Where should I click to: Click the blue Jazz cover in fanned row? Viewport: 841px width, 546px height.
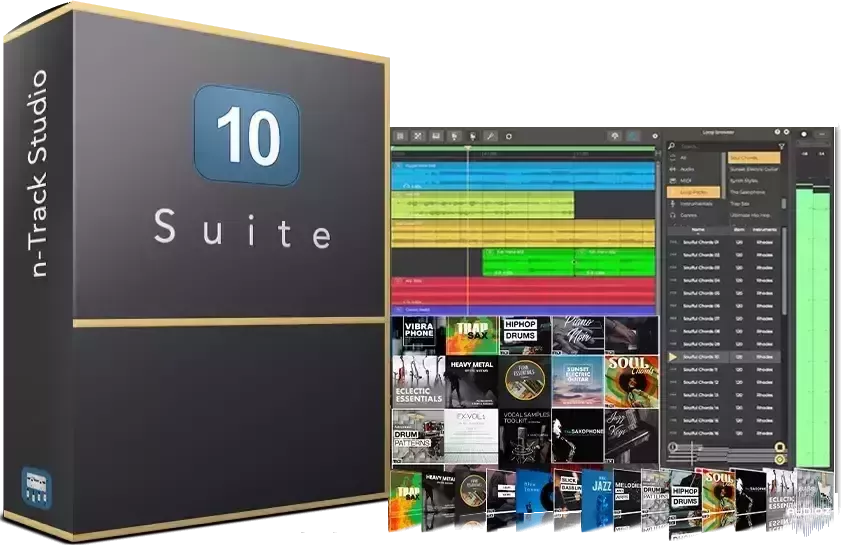(597, 501)
